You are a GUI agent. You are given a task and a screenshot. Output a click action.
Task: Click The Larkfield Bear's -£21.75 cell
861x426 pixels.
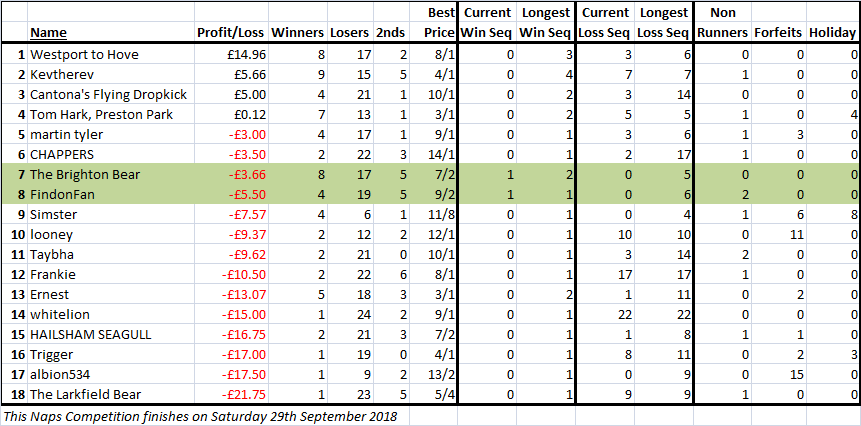pyautogui.click(x=231, y=395)
